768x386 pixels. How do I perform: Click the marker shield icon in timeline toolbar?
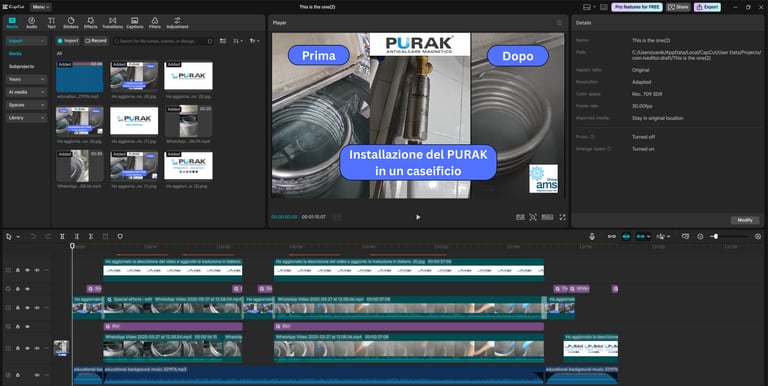pos(120,237)
